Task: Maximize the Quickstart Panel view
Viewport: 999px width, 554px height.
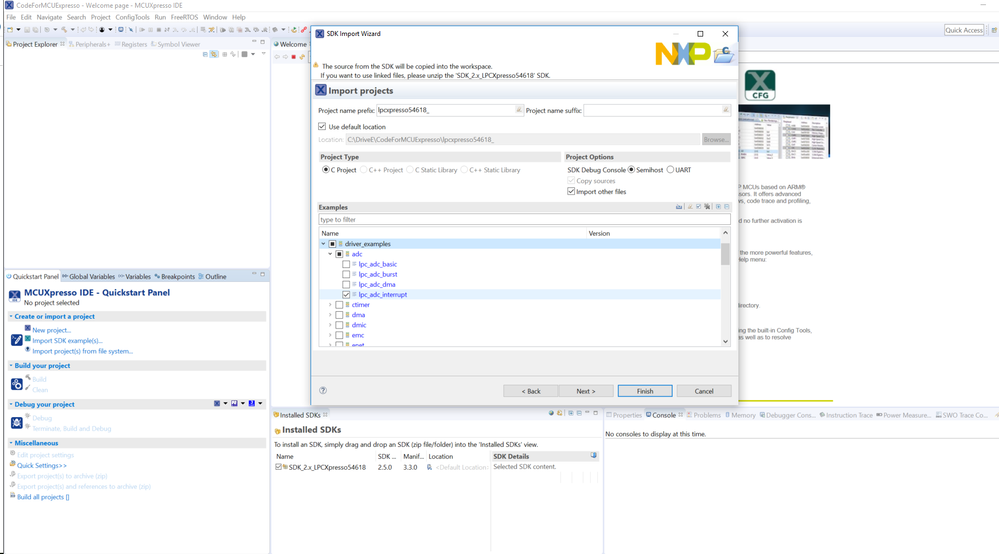Action: (x=262, y=274)
